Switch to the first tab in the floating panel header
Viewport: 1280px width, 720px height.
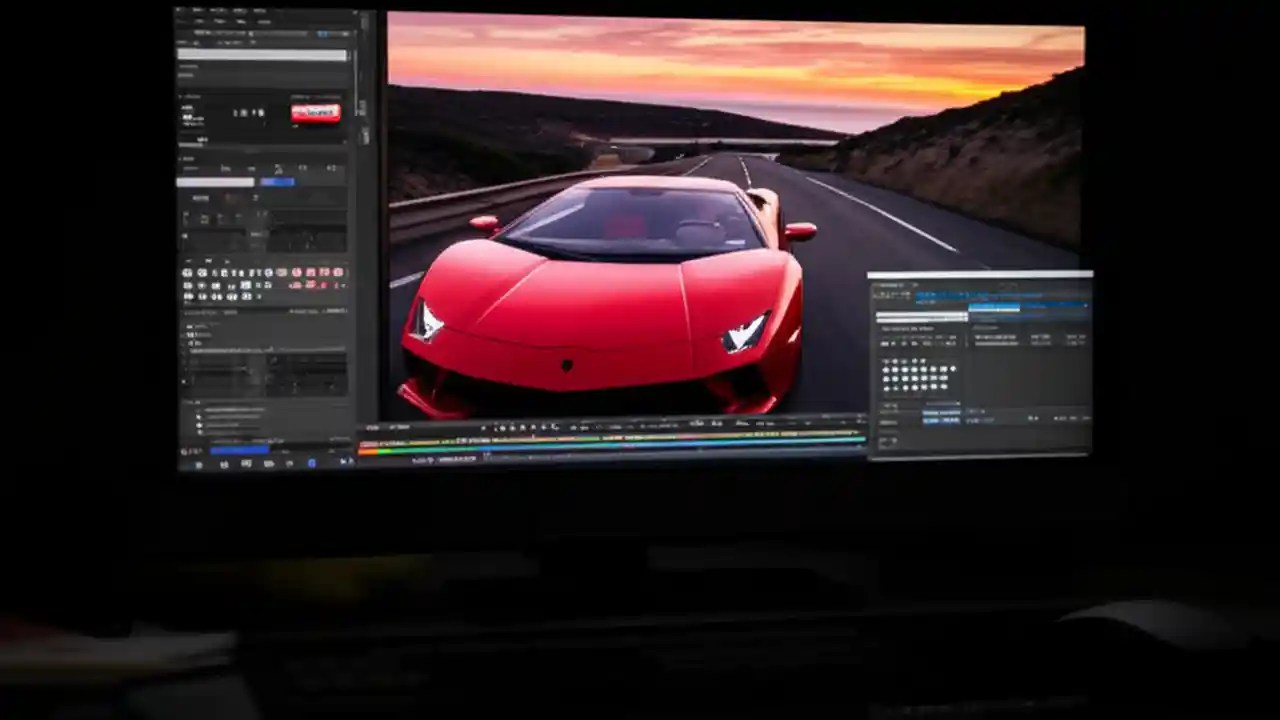point(890,285)
